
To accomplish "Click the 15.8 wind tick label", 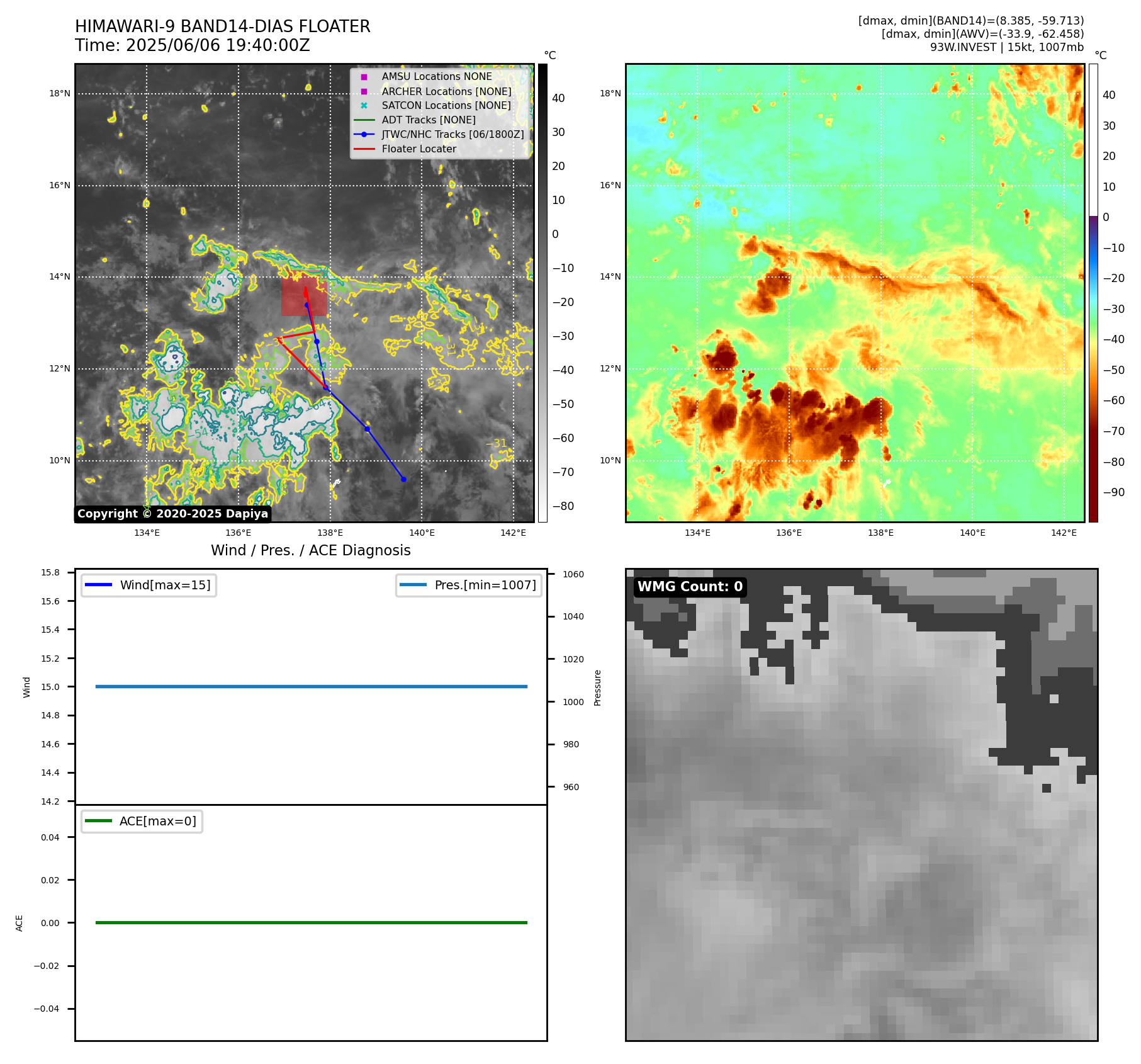I will point(50,572).
